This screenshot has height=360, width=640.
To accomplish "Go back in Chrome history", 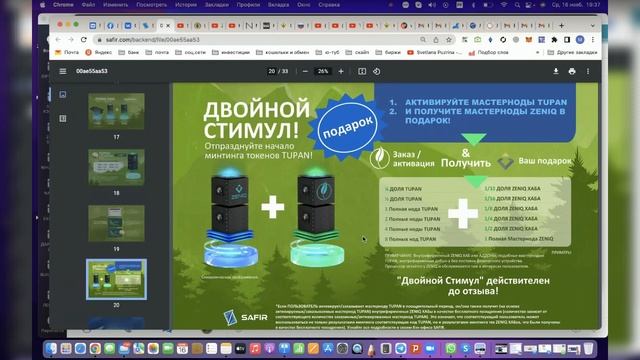I will tap(58, 40).
